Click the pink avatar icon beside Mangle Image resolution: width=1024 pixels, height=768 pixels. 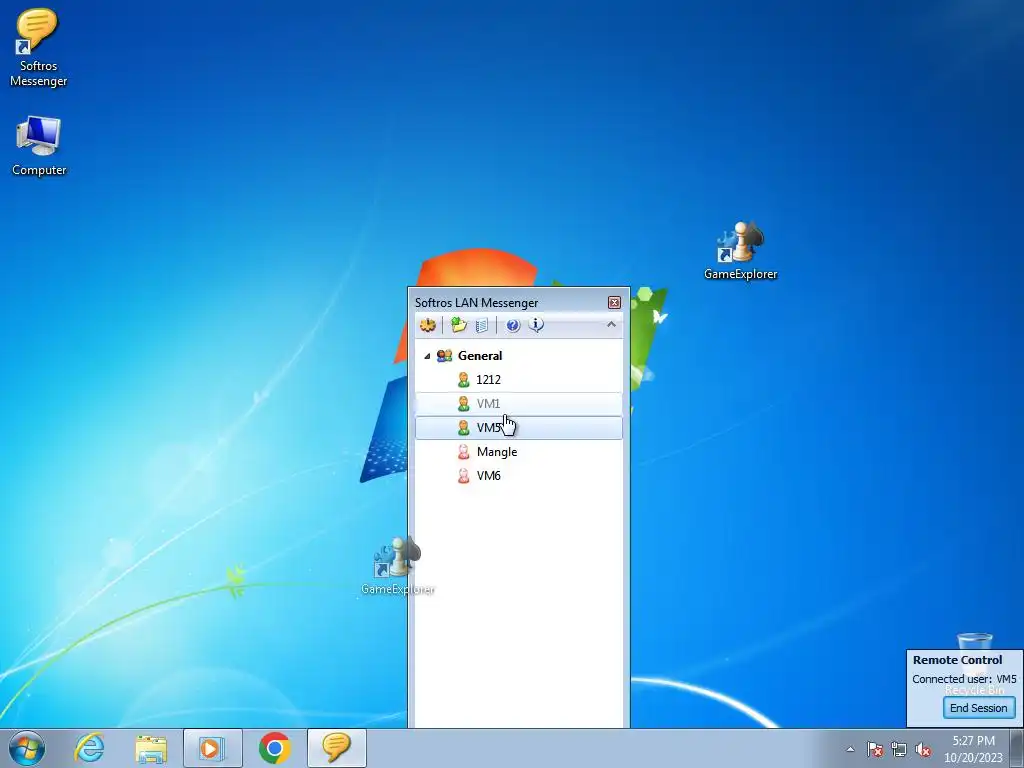[464, 452]
